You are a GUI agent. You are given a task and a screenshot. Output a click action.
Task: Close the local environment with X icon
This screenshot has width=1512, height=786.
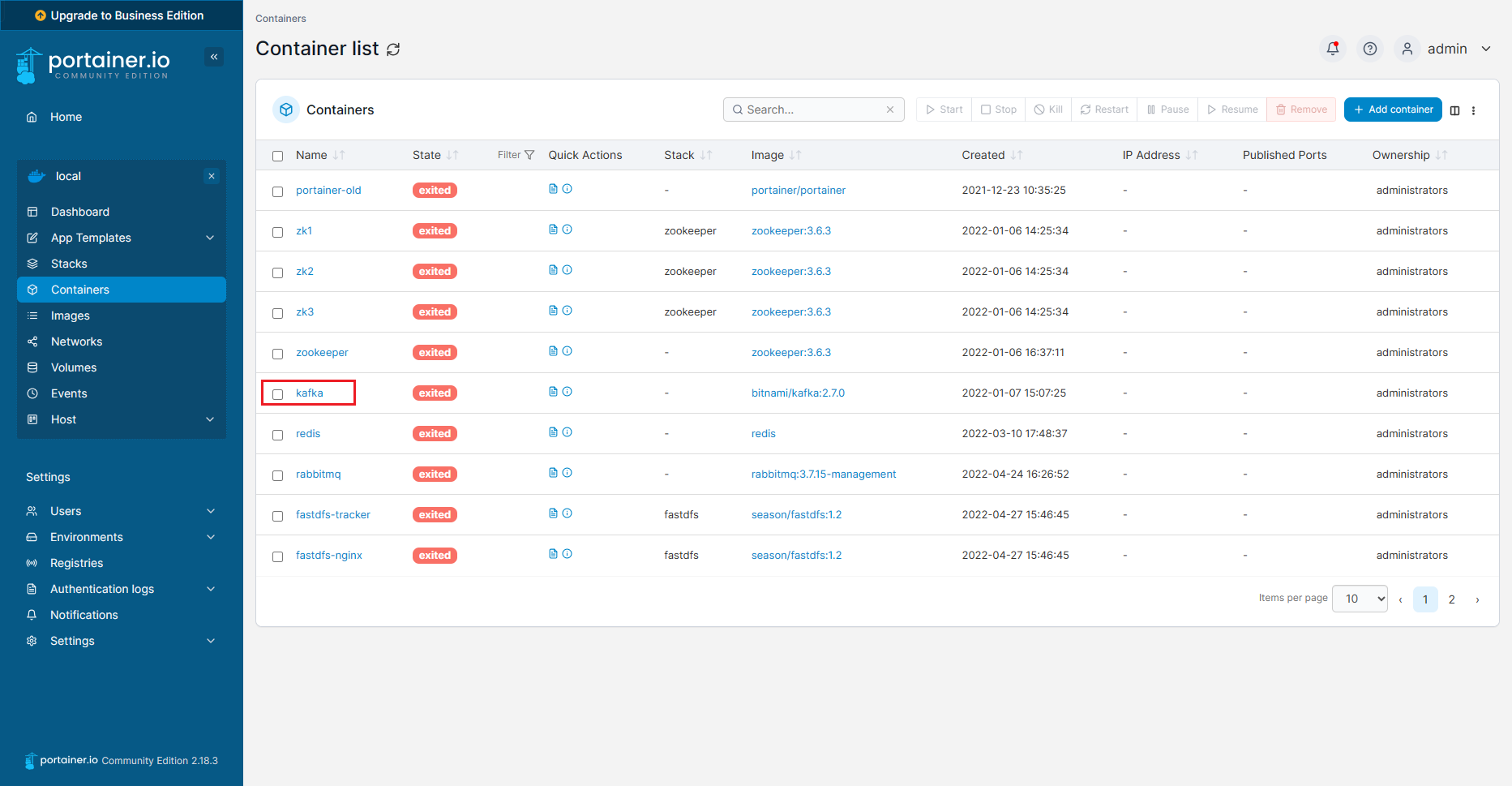click(212, 176)
